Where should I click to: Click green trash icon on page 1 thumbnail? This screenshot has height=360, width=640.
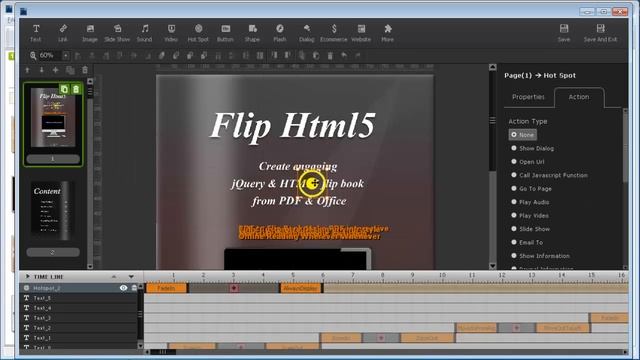76,89
